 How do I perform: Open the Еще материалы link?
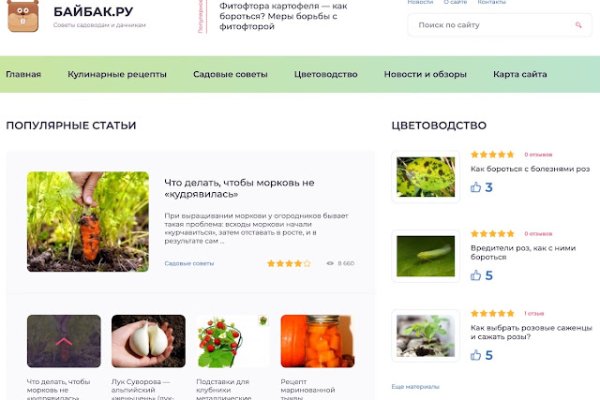click(415, 387)
